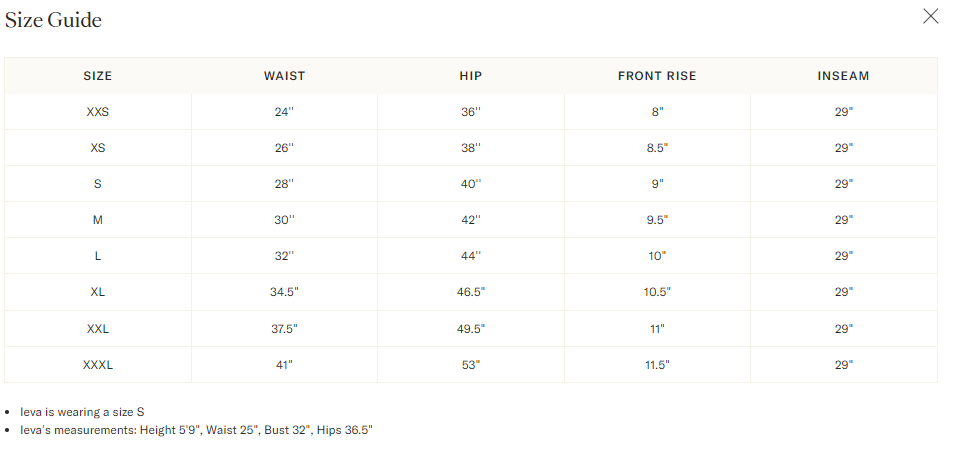Image resolution: width=955 pixels, height=470 pixels.
Task: Select the line with Ieva's measurements
Action: [x=196, y=430]
